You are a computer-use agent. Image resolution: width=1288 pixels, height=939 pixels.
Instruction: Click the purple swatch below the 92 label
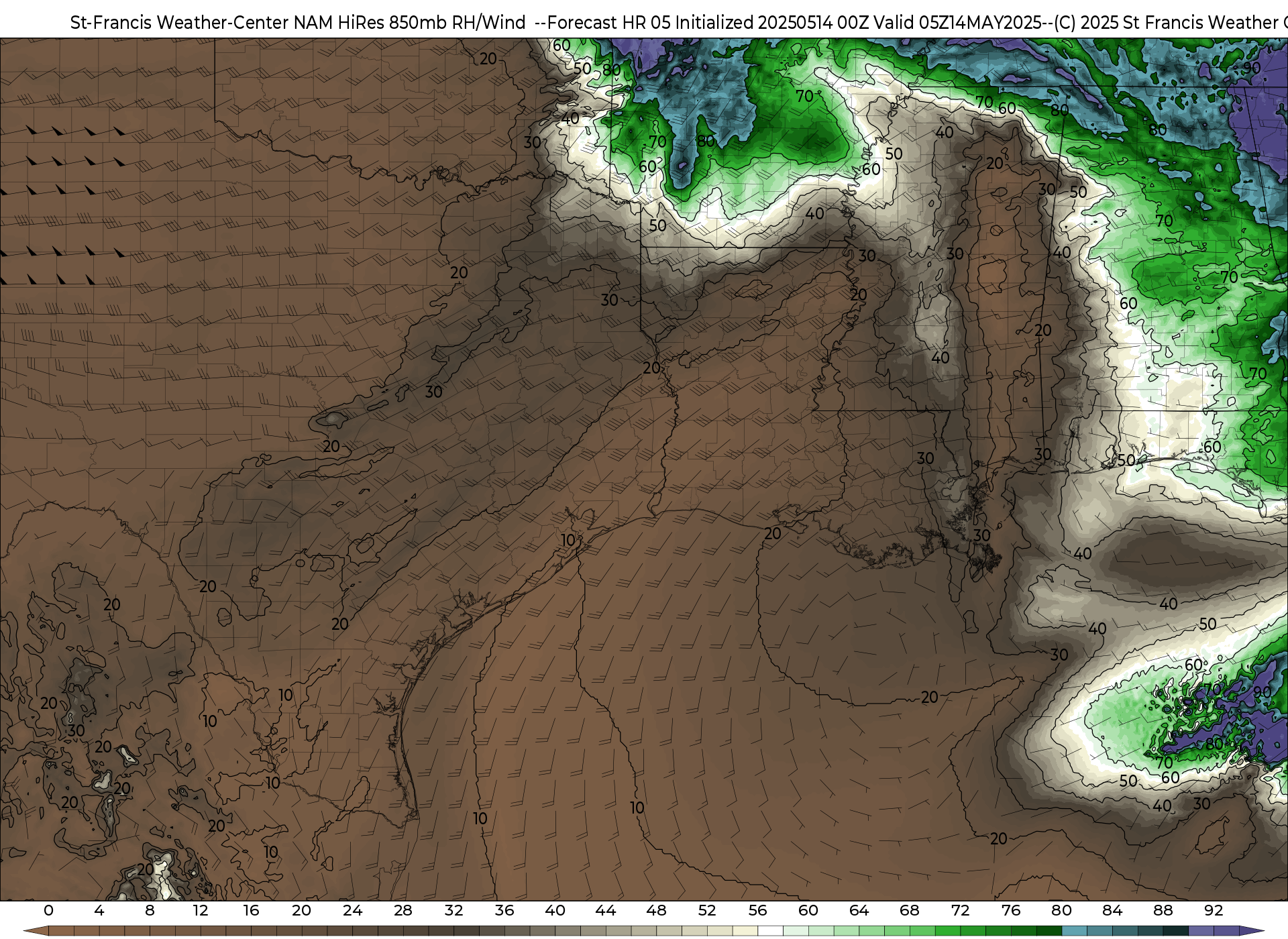pos(1226,931)
